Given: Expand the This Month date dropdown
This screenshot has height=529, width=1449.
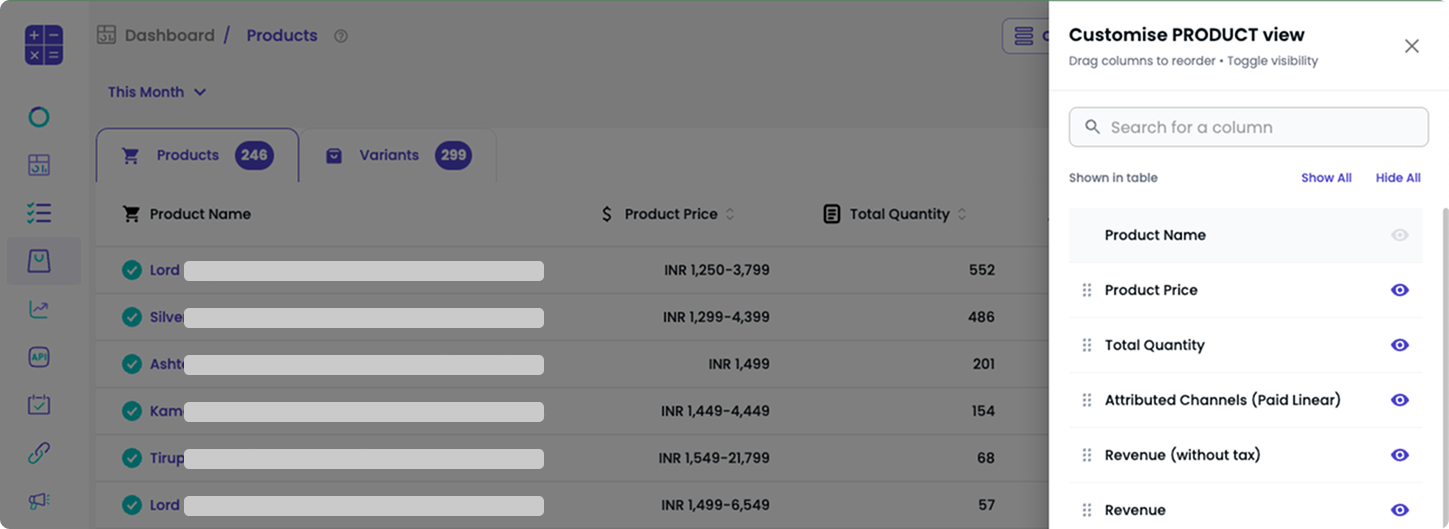Looking at the screenshot, I should (x=157, y=92).
